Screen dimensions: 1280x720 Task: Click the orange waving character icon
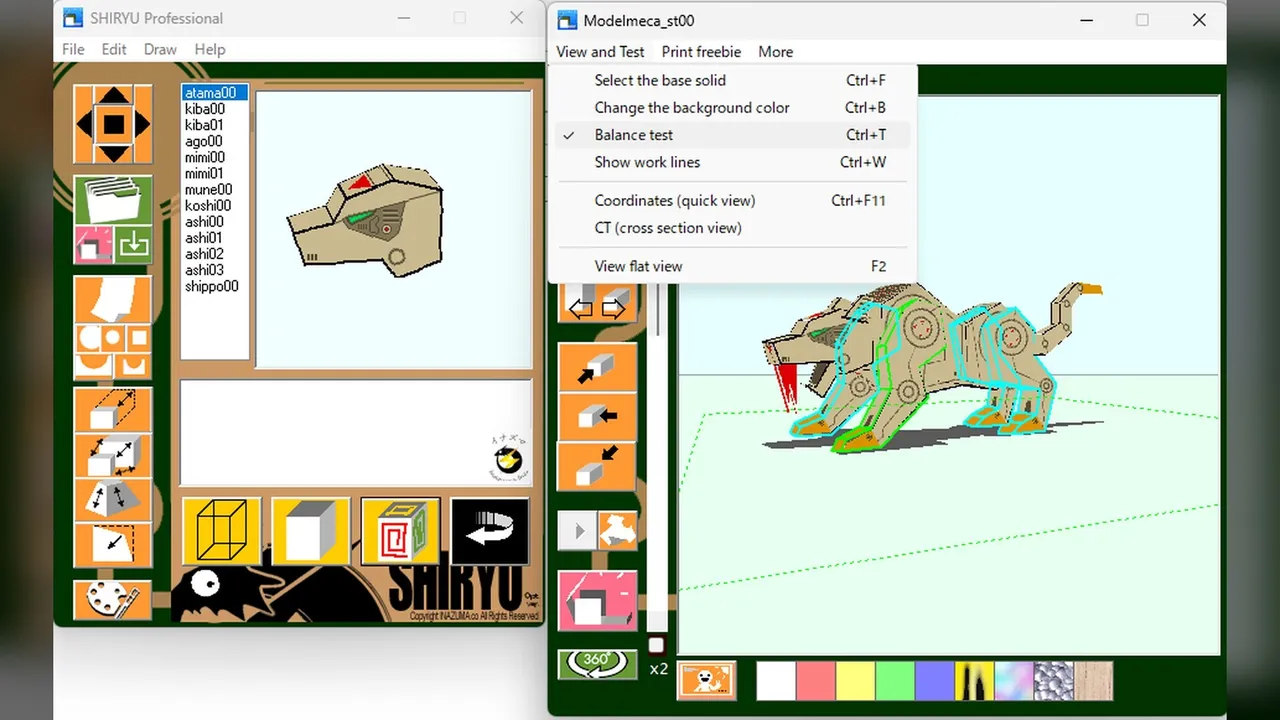[x=706, y=680]
